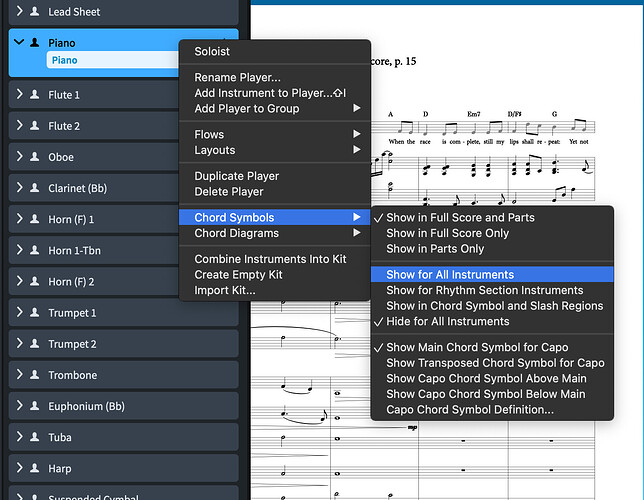Image resolution: width=644 pixels, height=500 pixels.
Task: Click the Trombone person icon
Action: point(35,375)
